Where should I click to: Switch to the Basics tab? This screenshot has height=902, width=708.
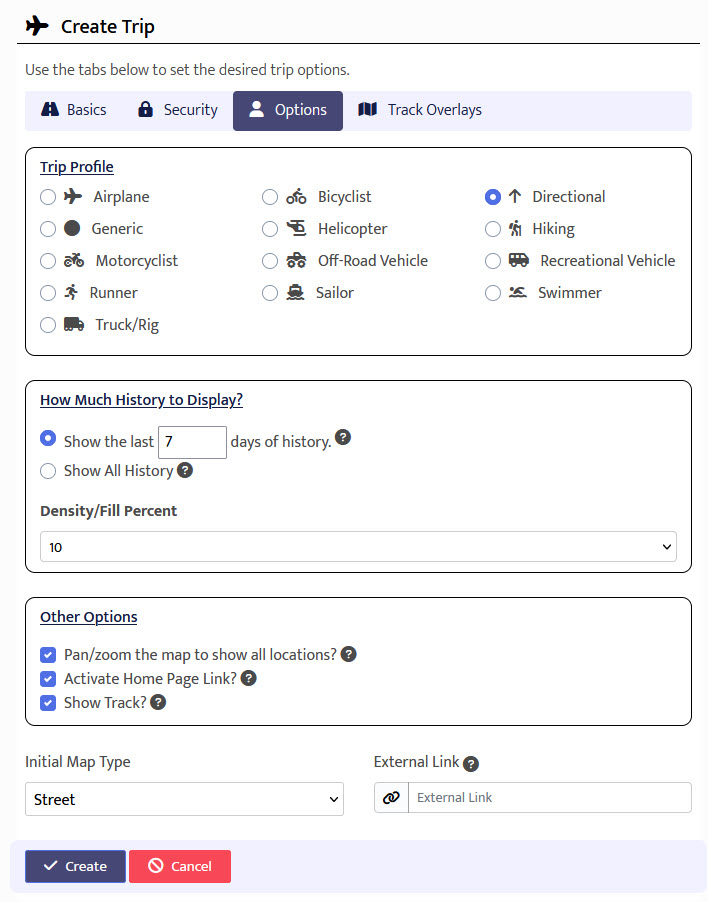[74, 110]
